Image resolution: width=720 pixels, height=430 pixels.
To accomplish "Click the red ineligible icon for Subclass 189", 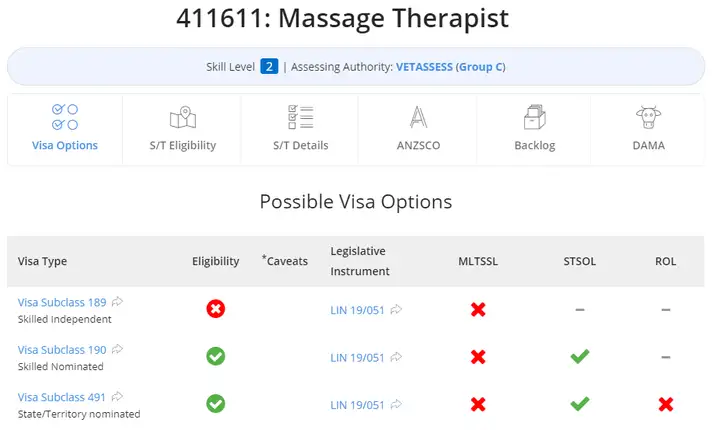I will click(x=215, y=309).
